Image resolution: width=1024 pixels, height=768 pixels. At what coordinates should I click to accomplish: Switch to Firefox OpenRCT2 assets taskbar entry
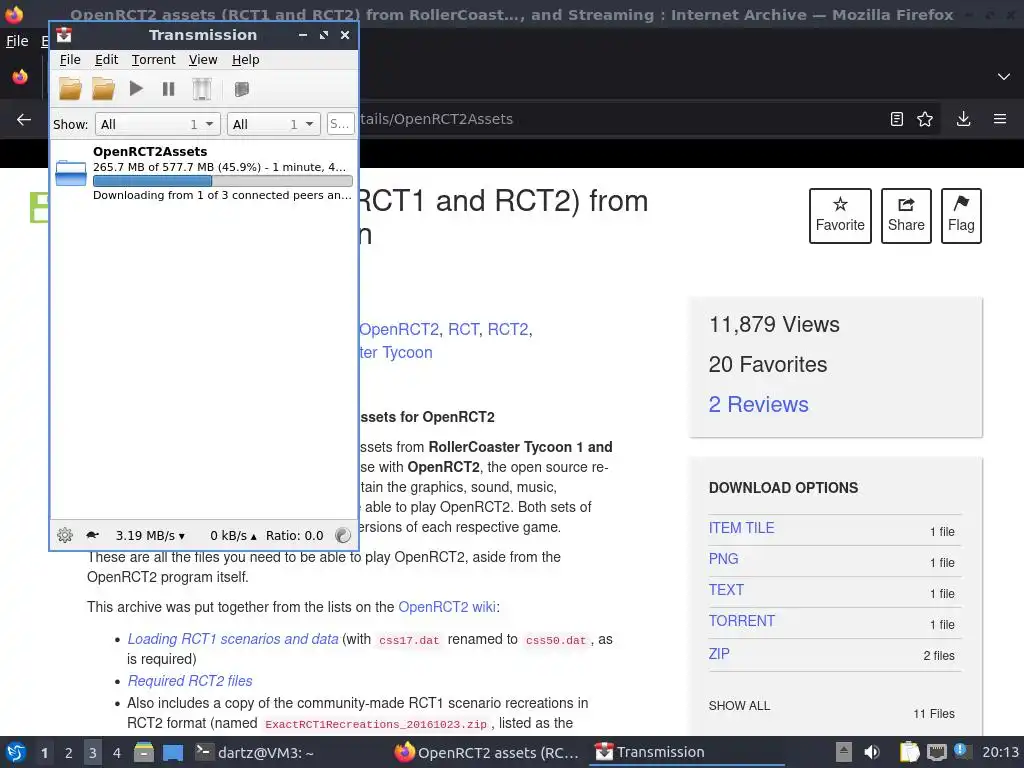[x=487, y=752]
